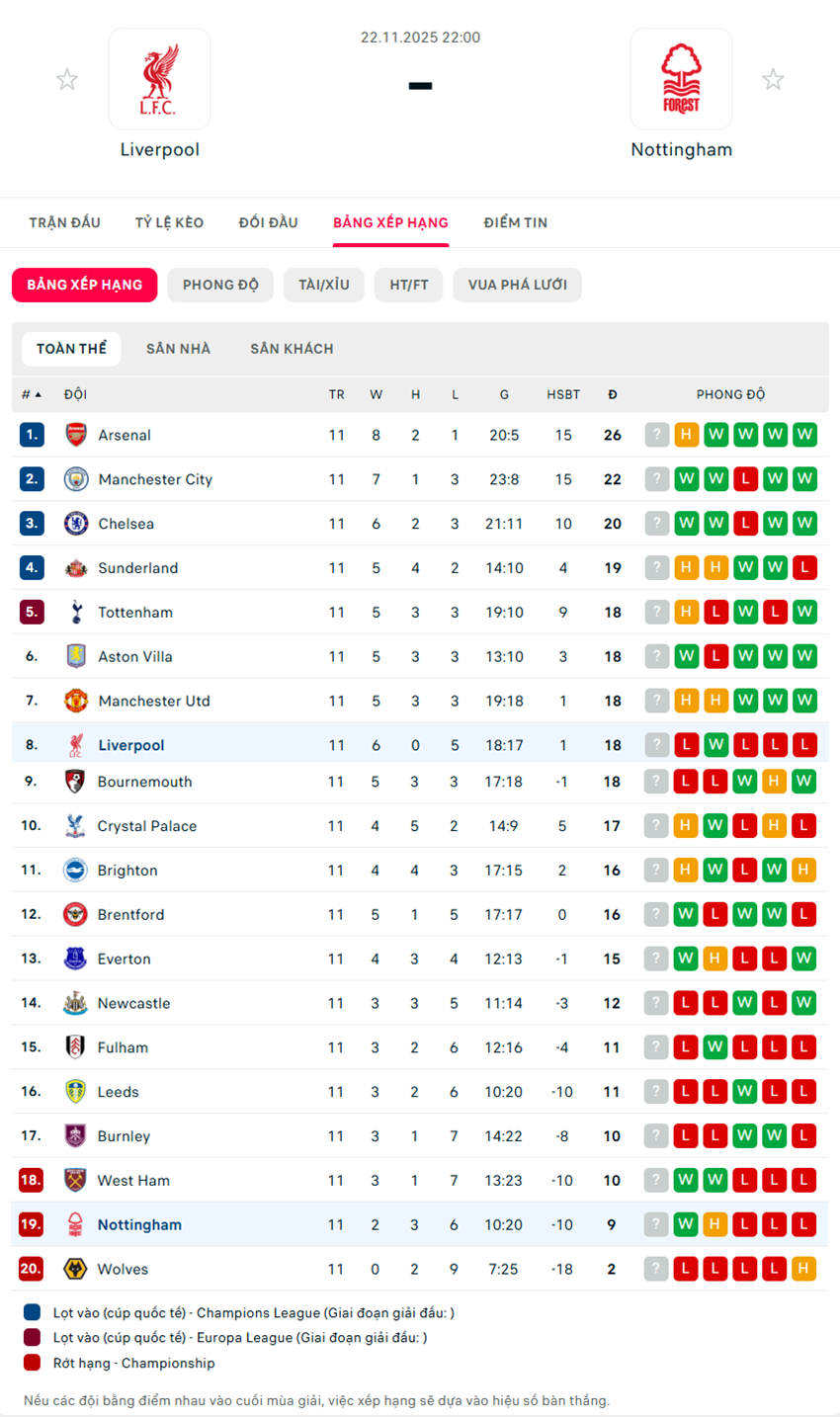Click Arsenal's latest green W form badge
Image resolution: width=840 pixels, height=1417 pixels.
pyautogui.click(x=804, y=435)
